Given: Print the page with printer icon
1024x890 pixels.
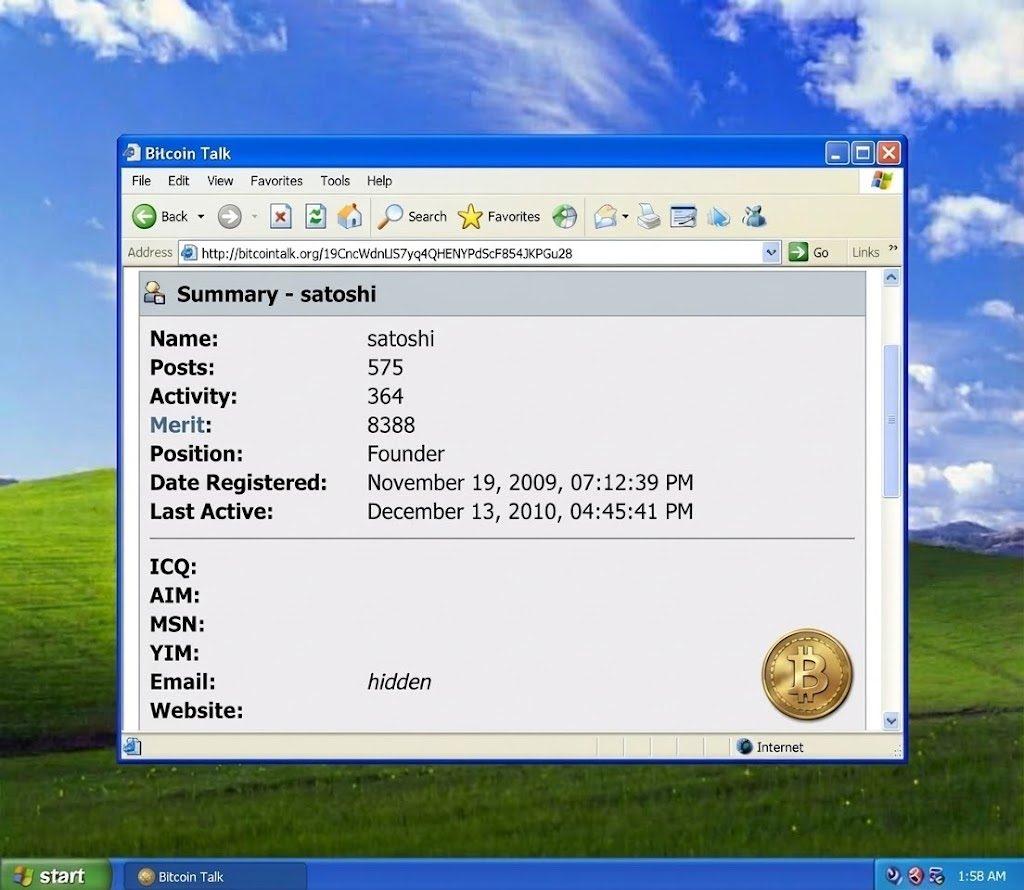Looking at the screenshot, I should pos(648,216).
